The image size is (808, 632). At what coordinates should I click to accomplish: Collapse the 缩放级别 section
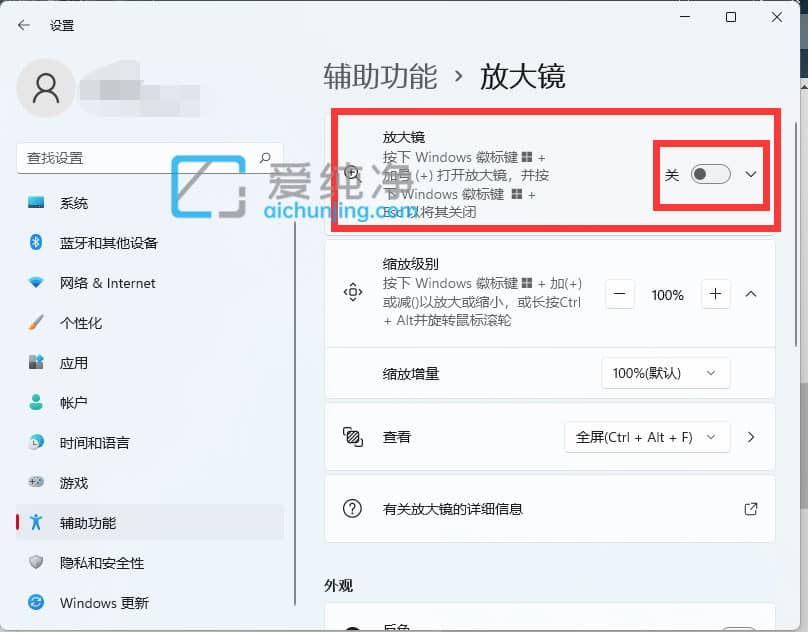(x=751, y=294)
